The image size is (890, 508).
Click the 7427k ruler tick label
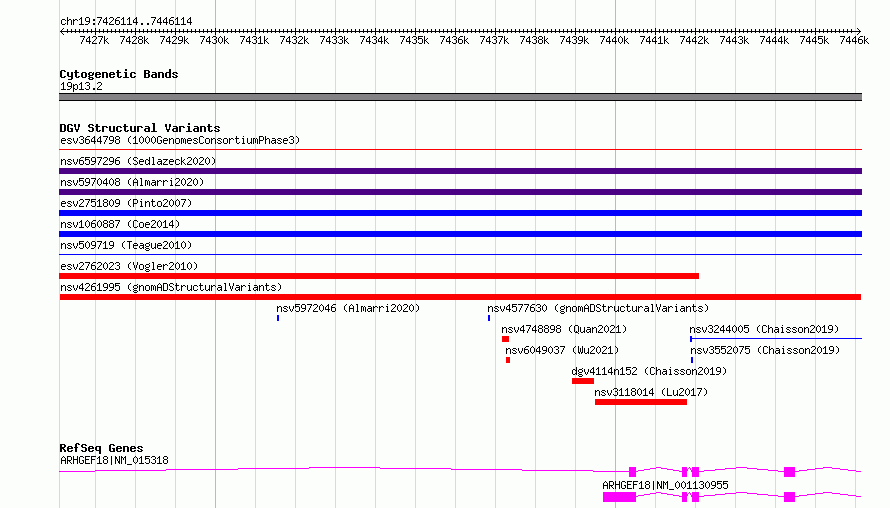(x=94, y=40)
